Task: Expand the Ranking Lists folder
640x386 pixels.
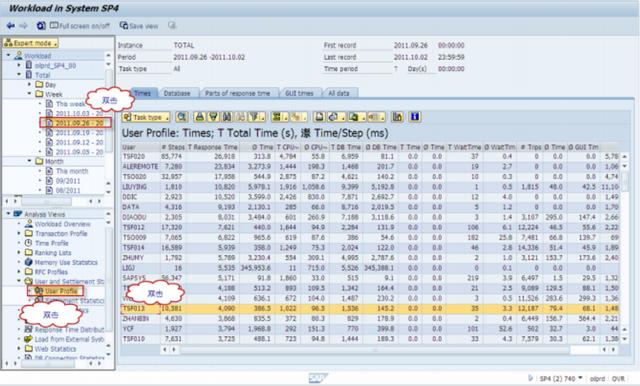Action: coord(19,253)
